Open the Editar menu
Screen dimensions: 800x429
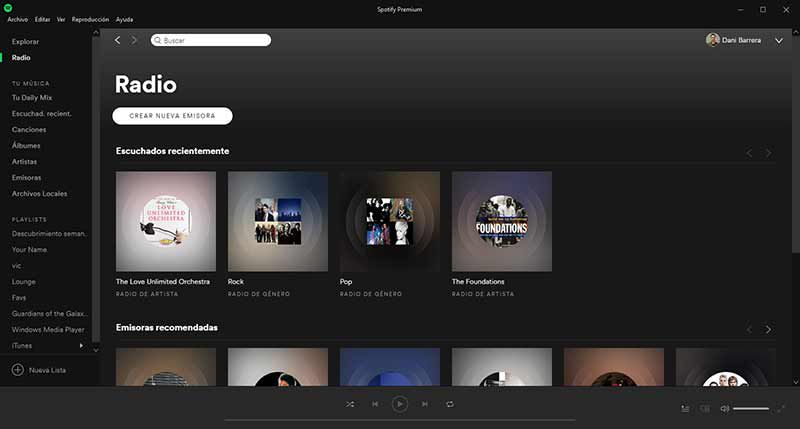pyautogui.click(x=42, y=19)
